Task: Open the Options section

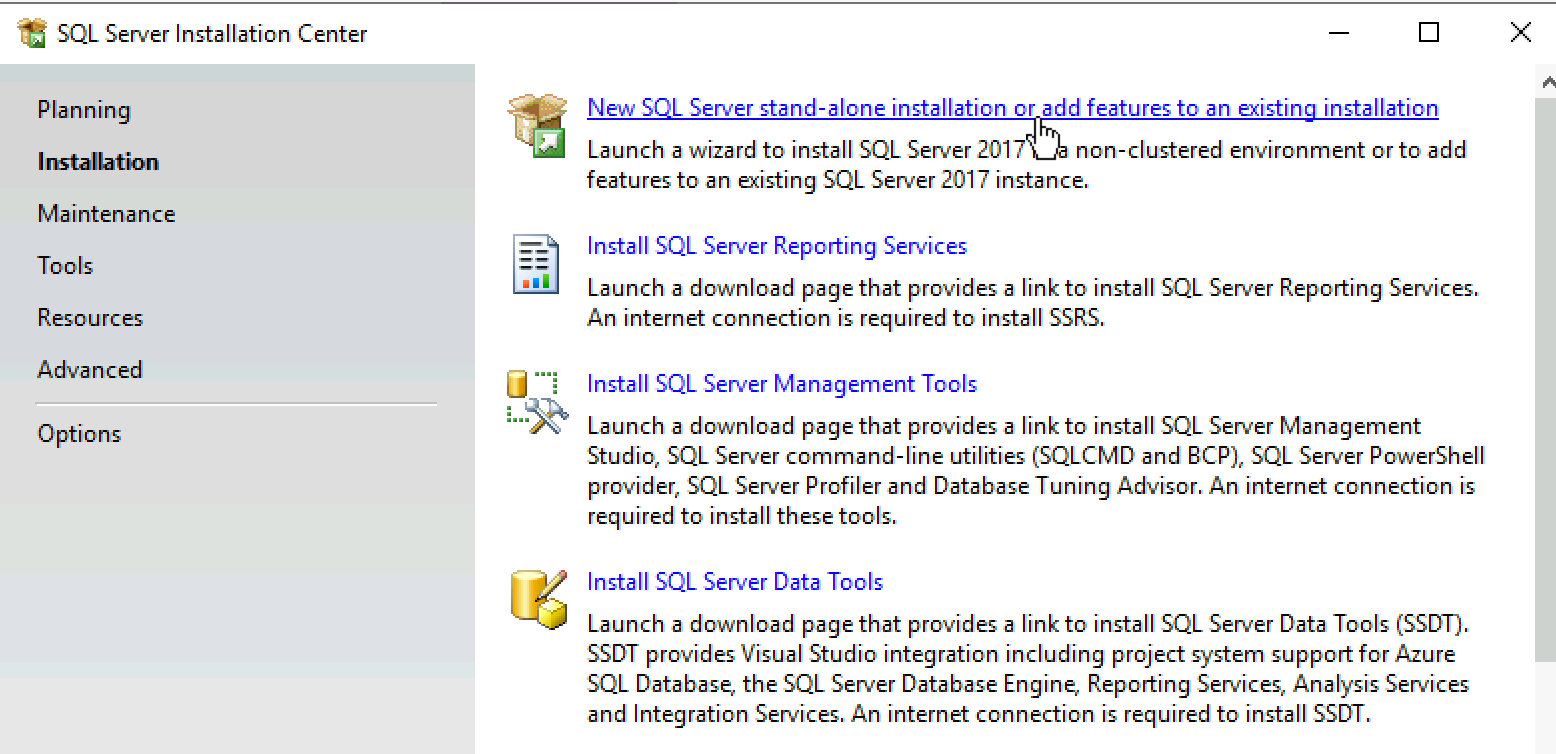Action: point(79,434)
